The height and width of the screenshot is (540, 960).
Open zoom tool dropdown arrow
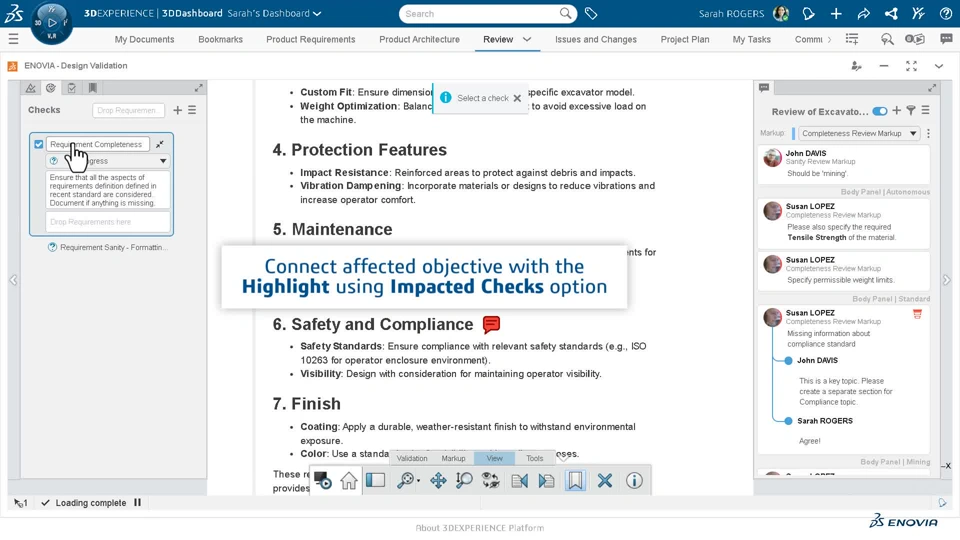click(x=418, y=481)
